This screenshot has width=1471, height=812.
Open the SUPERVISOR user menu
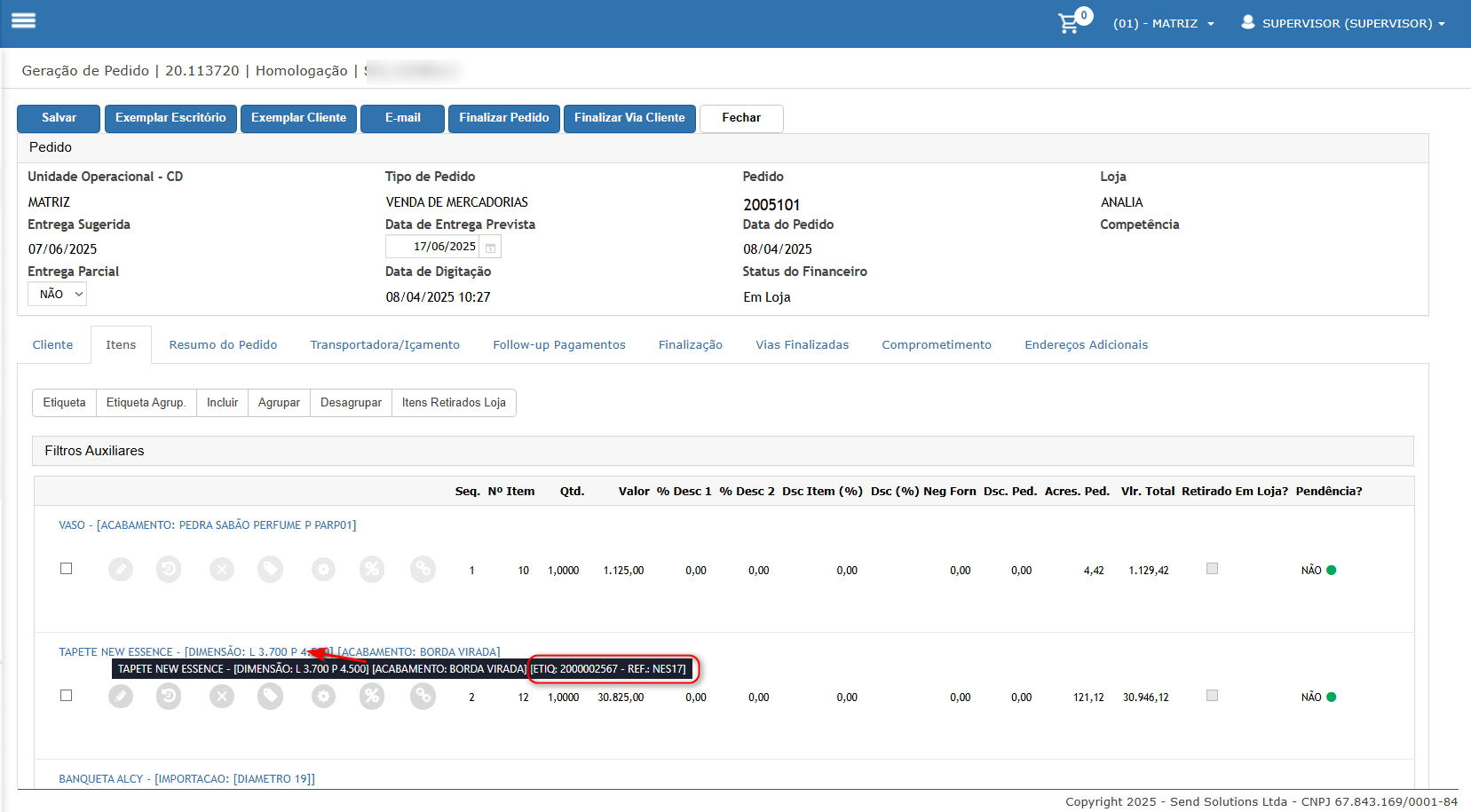1343,24
